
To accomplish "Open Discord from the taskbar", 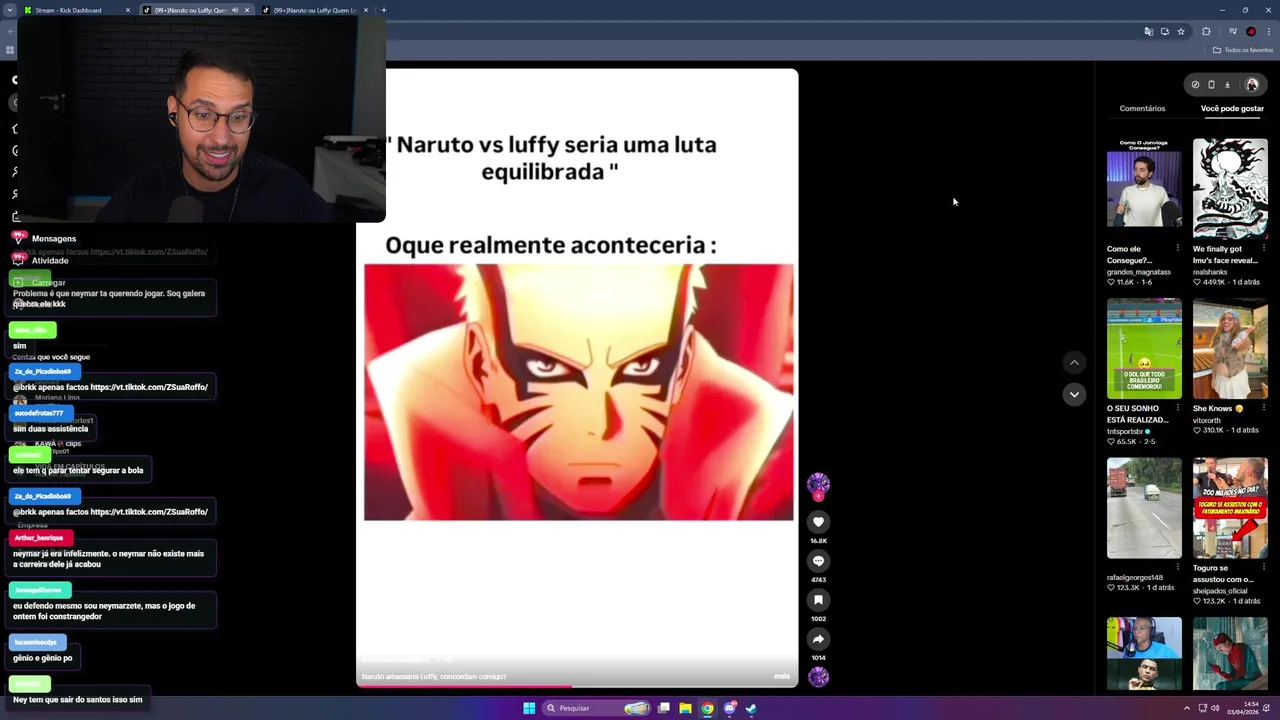I will coord(729,708).
